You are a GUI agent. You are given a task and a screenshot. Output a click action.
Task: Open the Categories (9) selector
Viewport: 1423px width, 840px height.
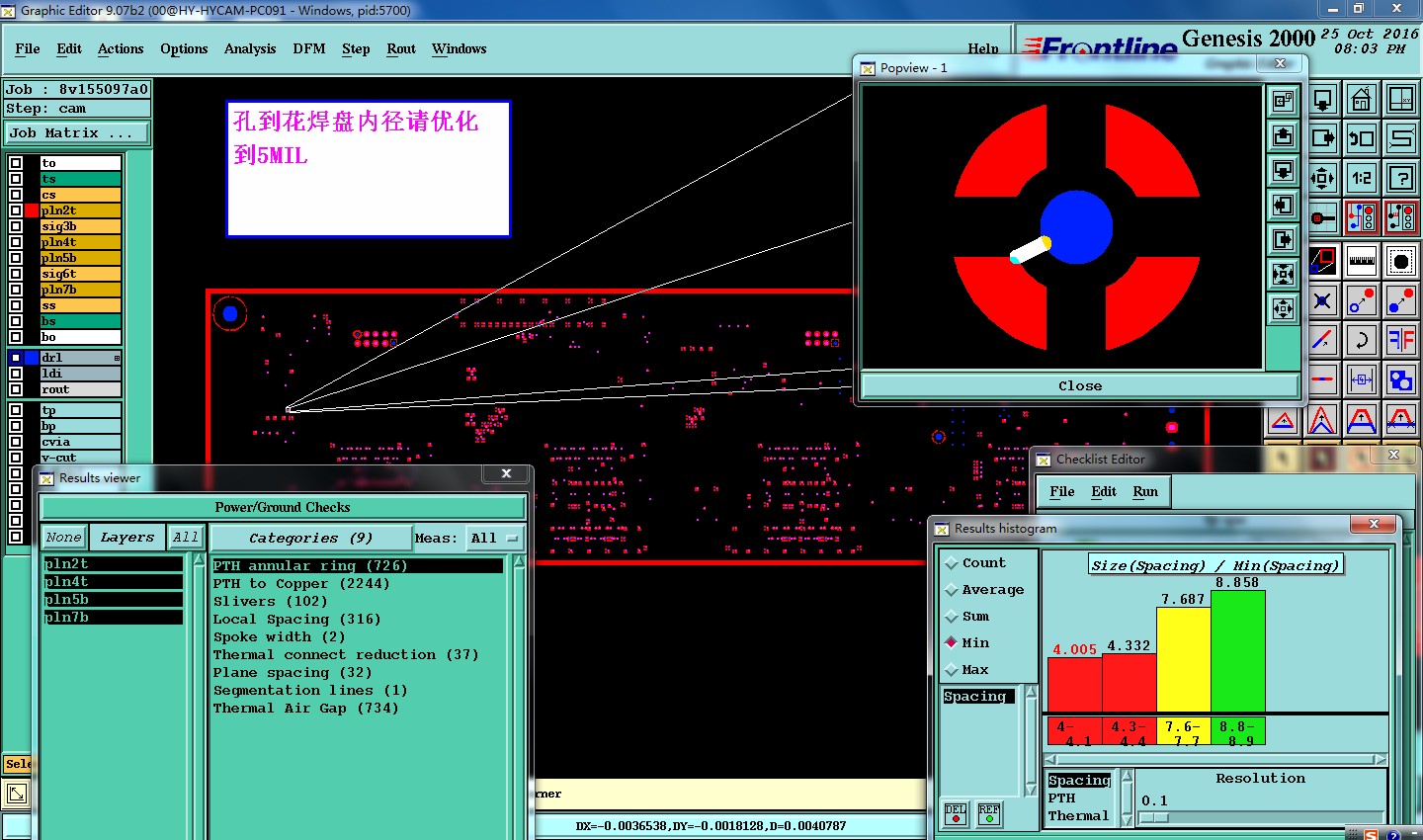[310, 538]
